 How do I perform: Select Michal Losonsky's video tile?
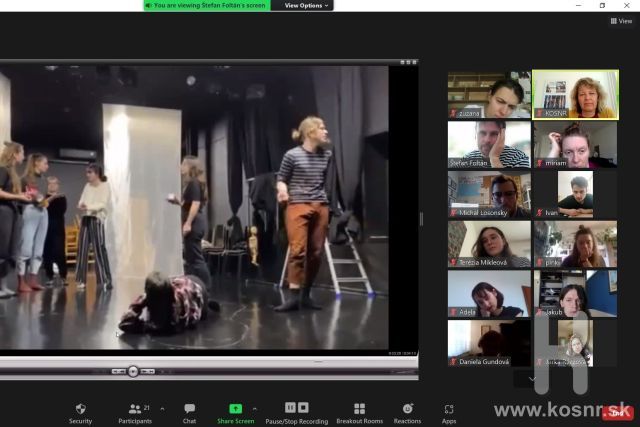tap(489, 194)
